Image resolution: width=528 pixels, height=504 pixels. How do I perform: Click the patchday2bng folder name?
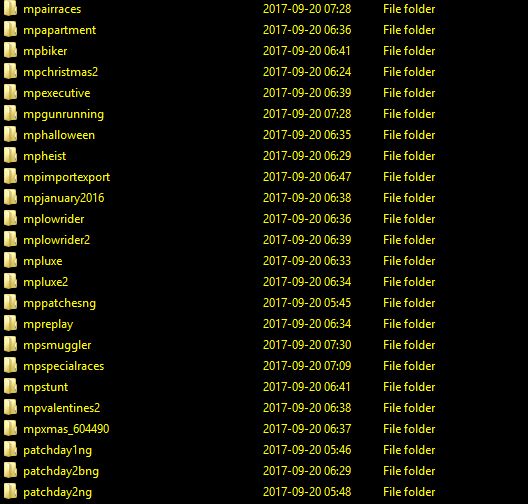tap(61, 471)
